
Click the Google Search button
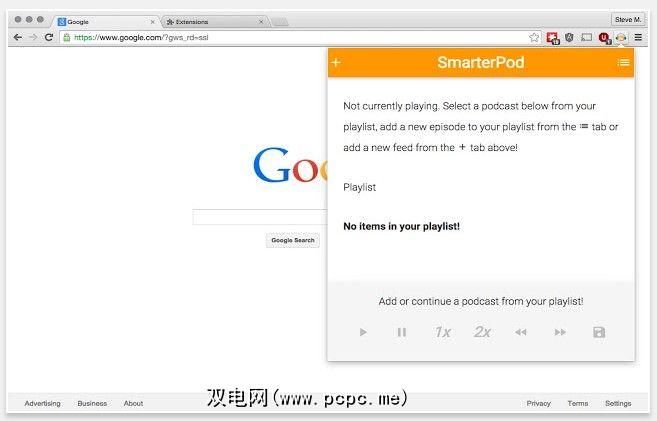[292, 240]
